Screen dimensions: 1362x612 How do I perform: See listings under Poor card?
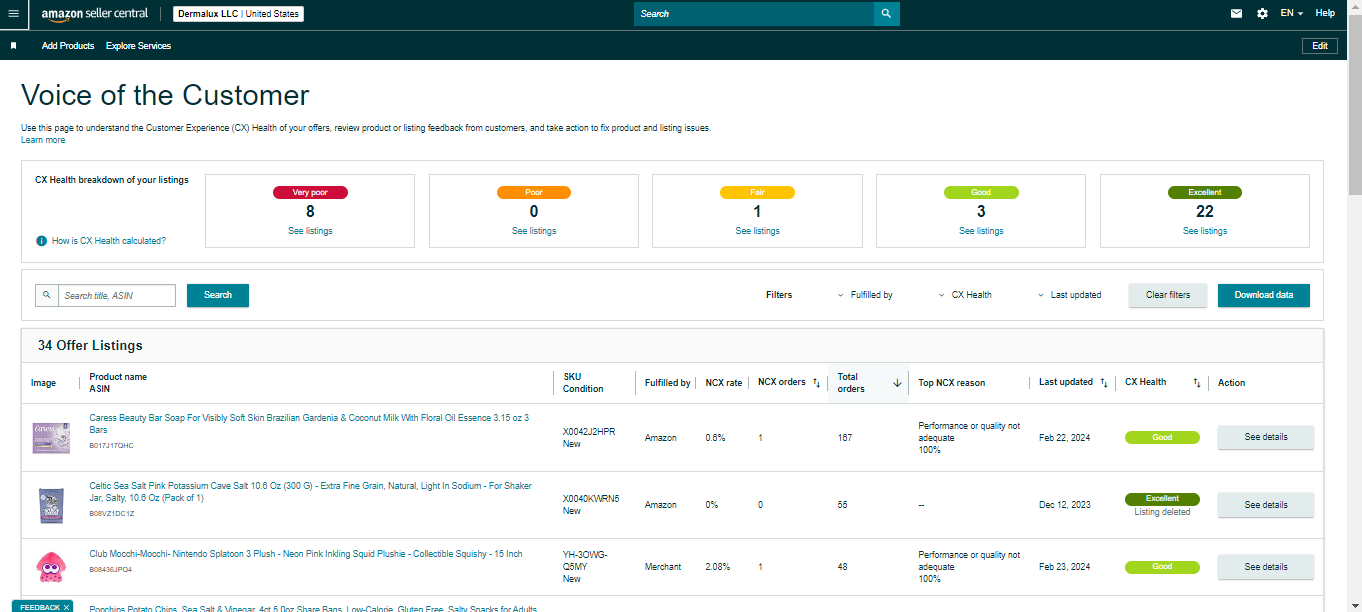point(534,231)
